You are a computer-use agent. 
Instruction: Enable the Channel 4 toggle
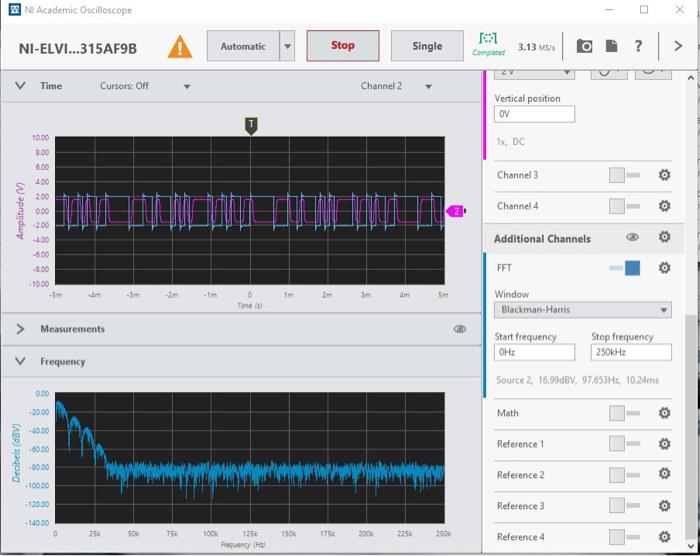(x=625, y=206)
